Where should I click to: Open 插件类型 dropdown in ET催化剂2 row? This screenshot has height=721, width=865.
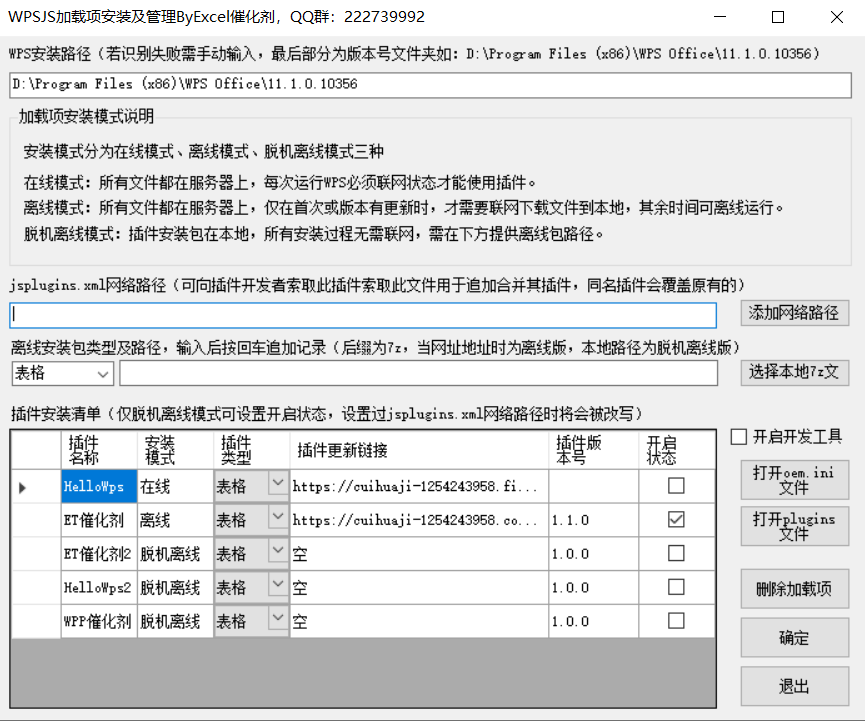278,551
